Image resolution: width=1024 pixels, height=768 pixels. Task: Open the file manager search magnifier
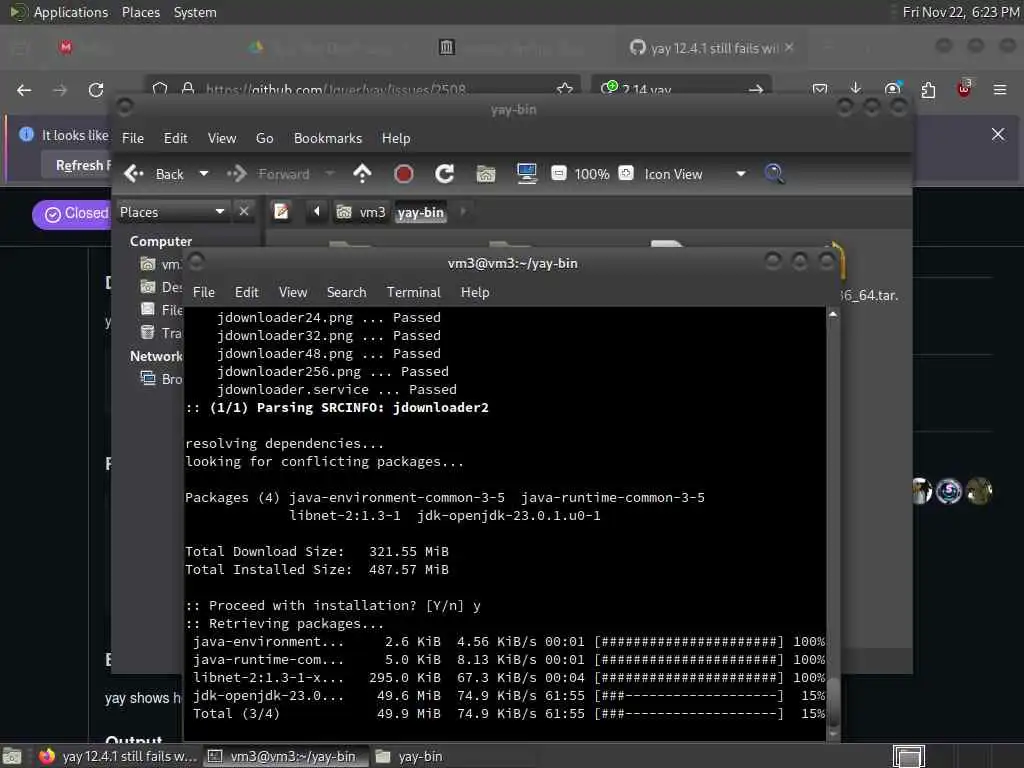(x=775, y=174)
